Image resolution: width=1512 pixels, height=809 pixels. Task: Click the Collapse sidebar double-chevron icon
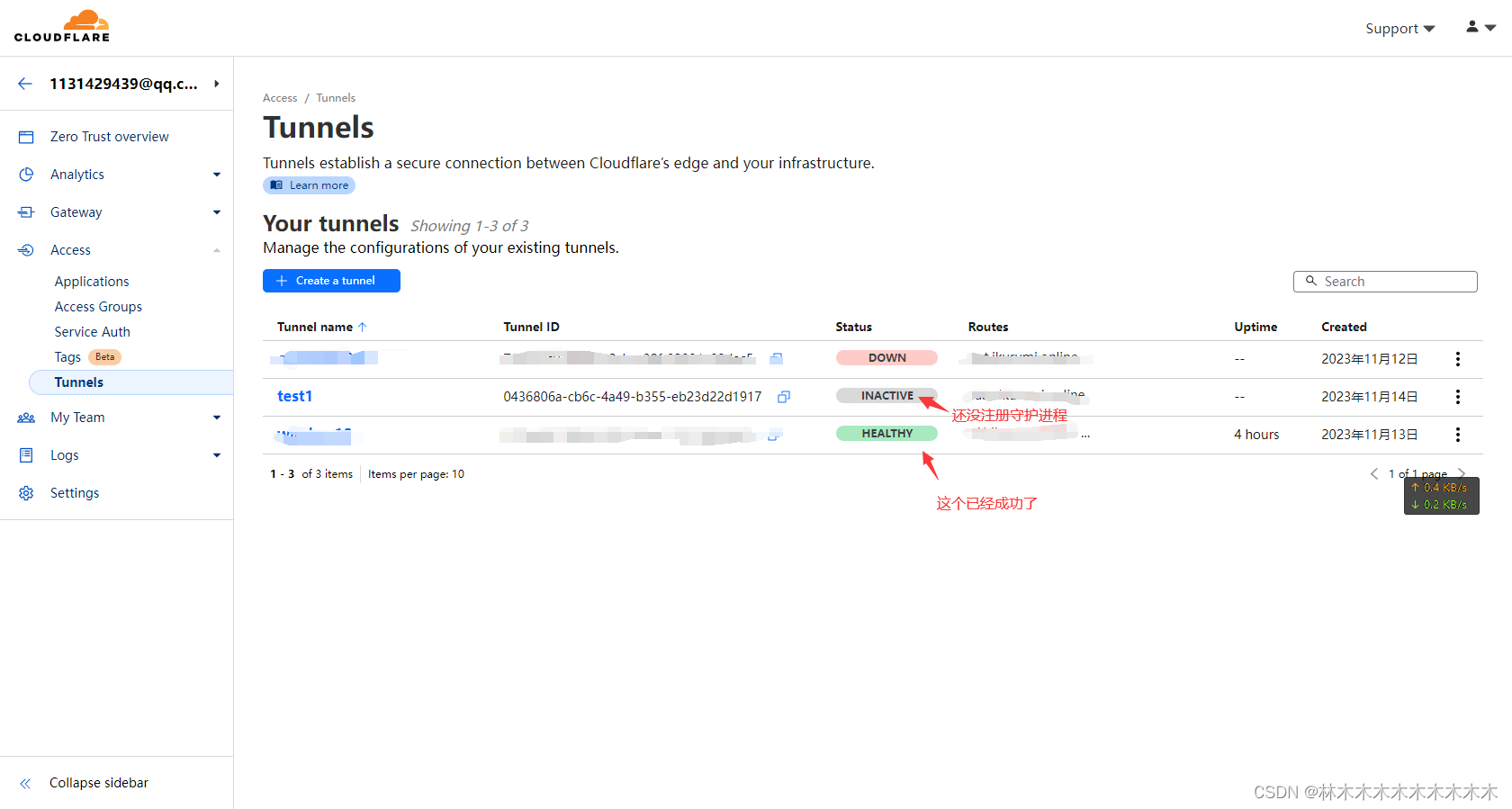(x=25, y=784)
